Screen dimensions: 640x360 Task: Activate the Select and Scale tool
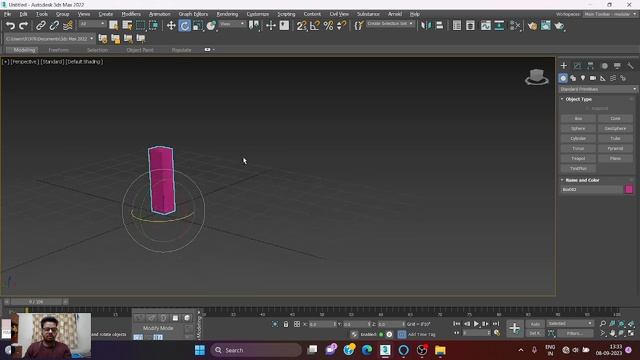[198, 26]
